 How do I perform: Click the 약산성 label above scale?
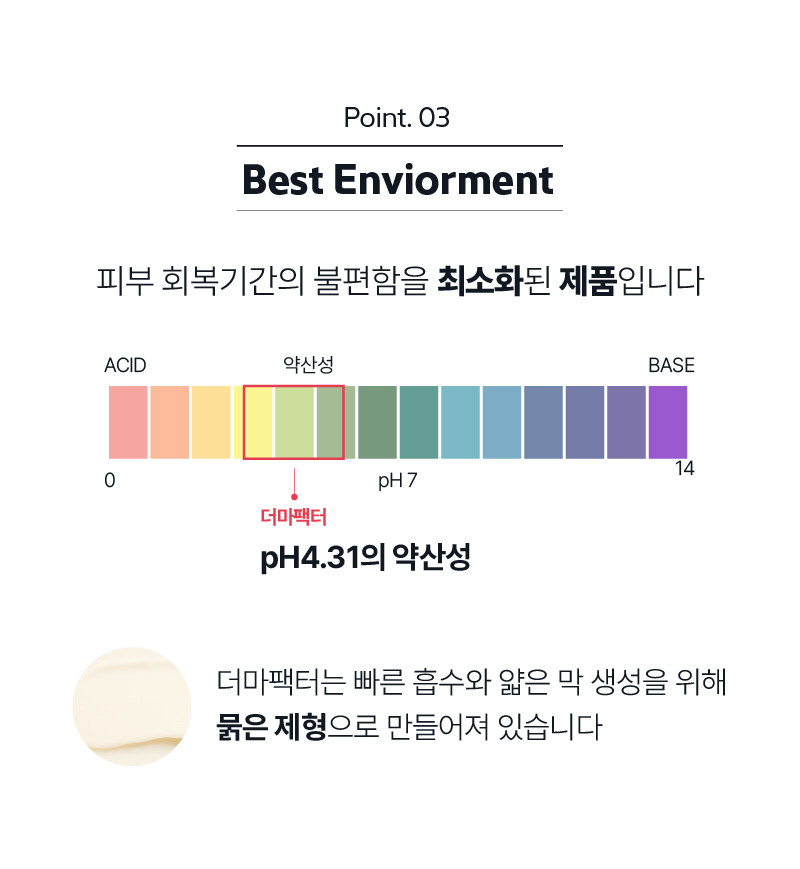pos(308,365)
